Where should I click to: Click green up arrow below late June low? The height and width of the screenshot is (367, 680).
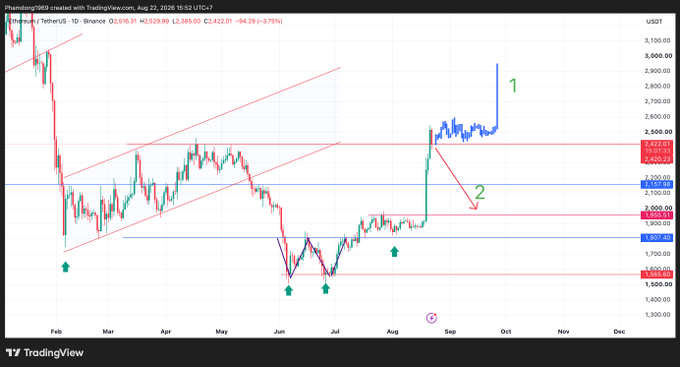(326, 288)
